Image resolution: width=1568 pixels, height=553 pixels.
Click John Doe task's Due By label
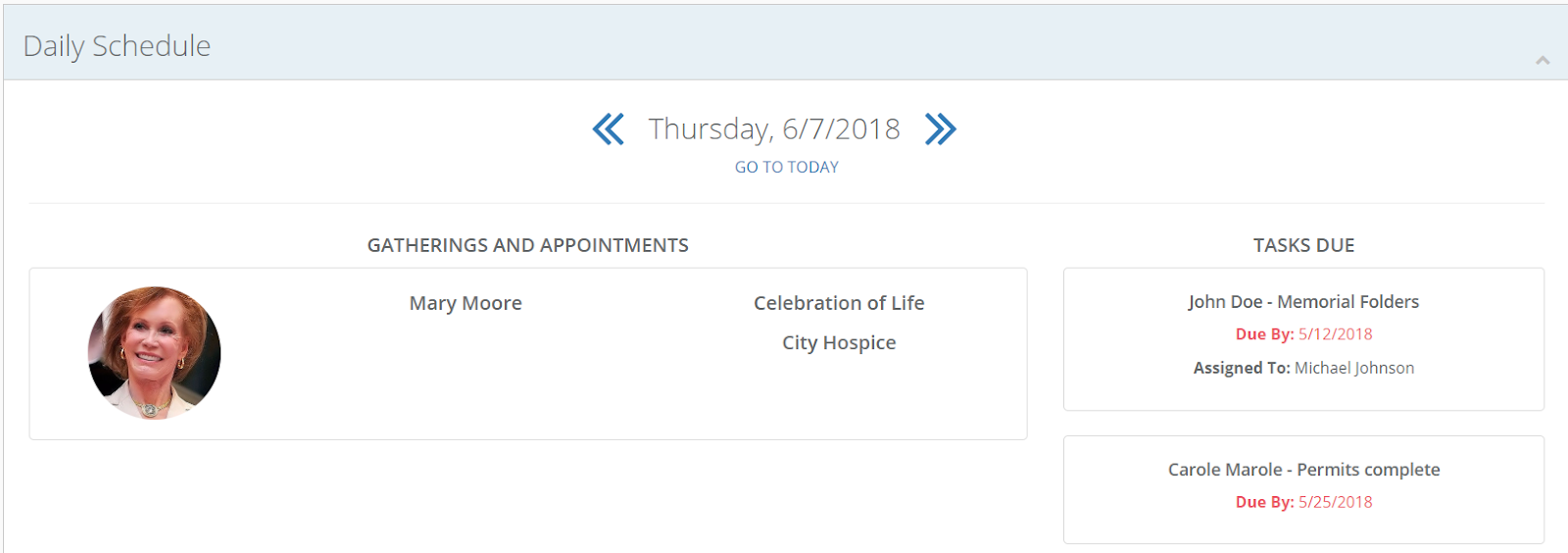[x=1264, y=334]
